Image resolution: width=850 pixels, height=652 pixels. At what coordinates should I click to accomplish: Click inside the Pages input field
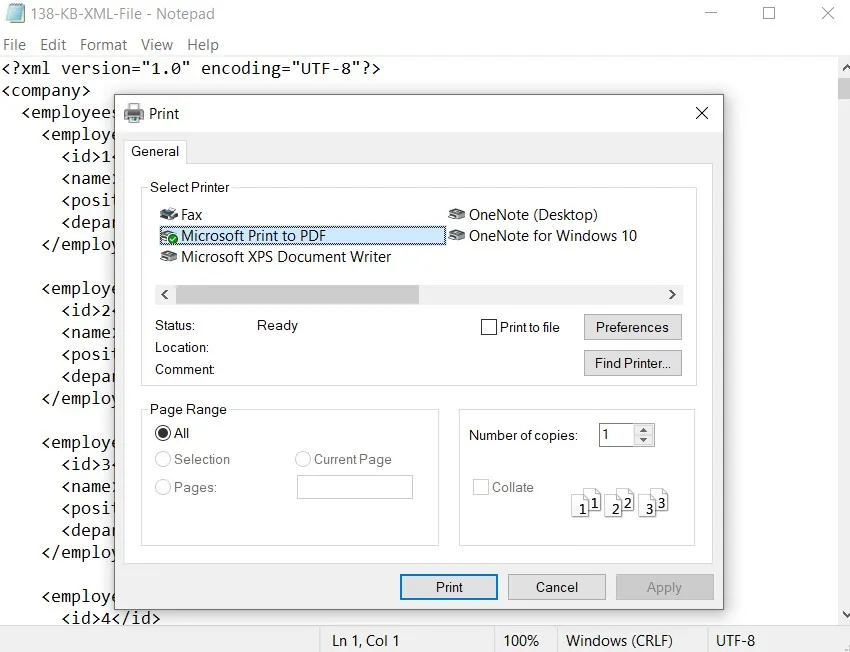(354, 486)
